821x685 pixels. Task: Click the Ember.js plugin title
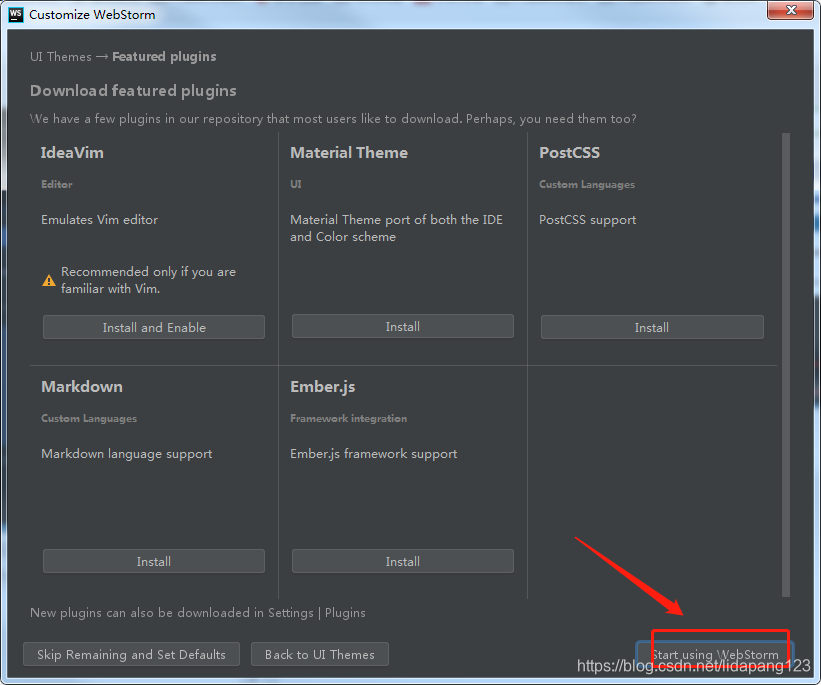[x=323, y=387]
